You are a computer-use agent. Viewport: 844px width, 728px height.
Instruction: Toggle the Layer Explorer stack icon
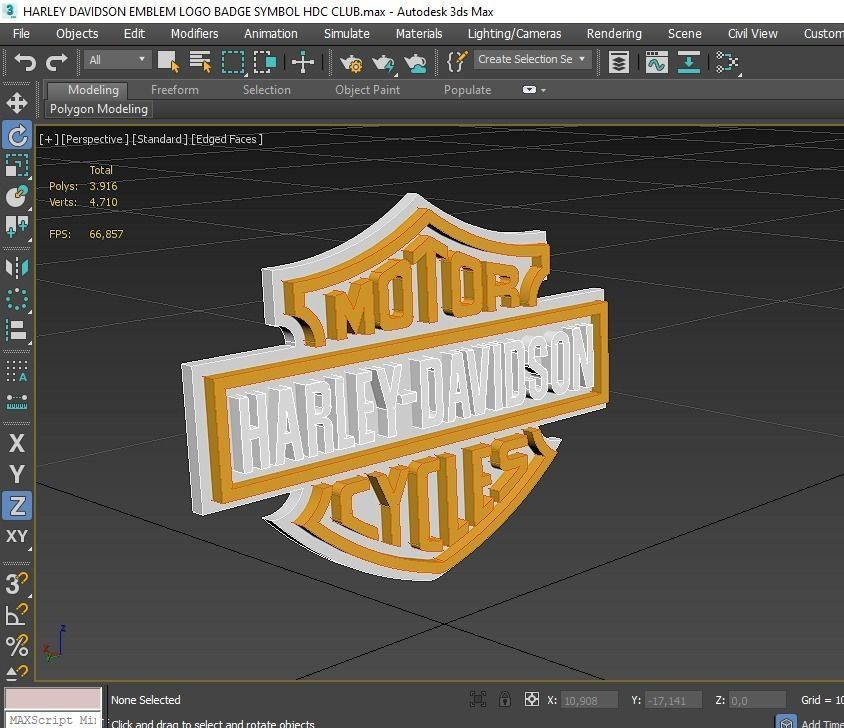(x=618, y=62)
